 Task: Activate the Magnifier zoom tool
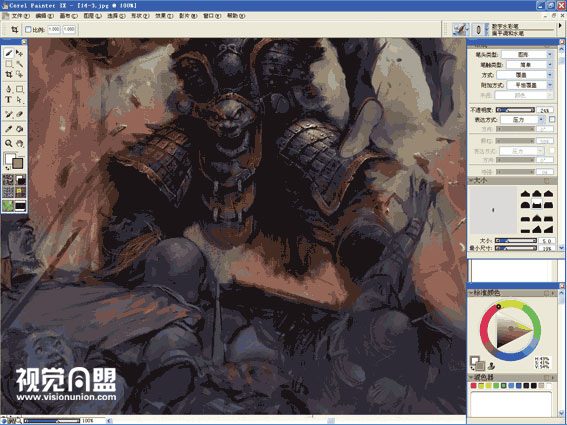click(9, 144)
